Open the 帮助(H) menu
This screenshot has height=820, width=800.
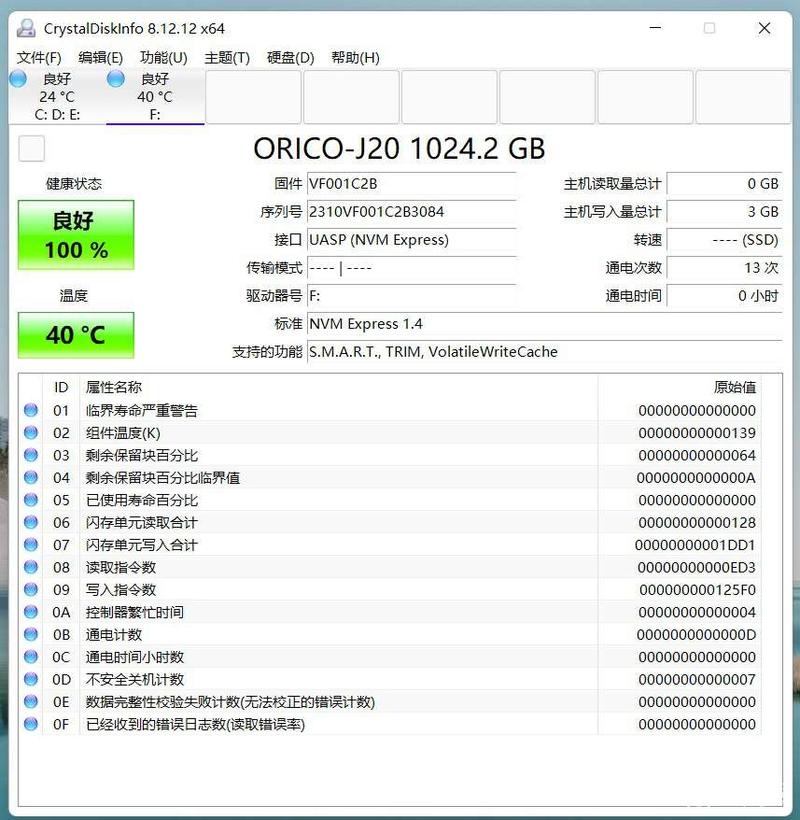pos(356,58)
